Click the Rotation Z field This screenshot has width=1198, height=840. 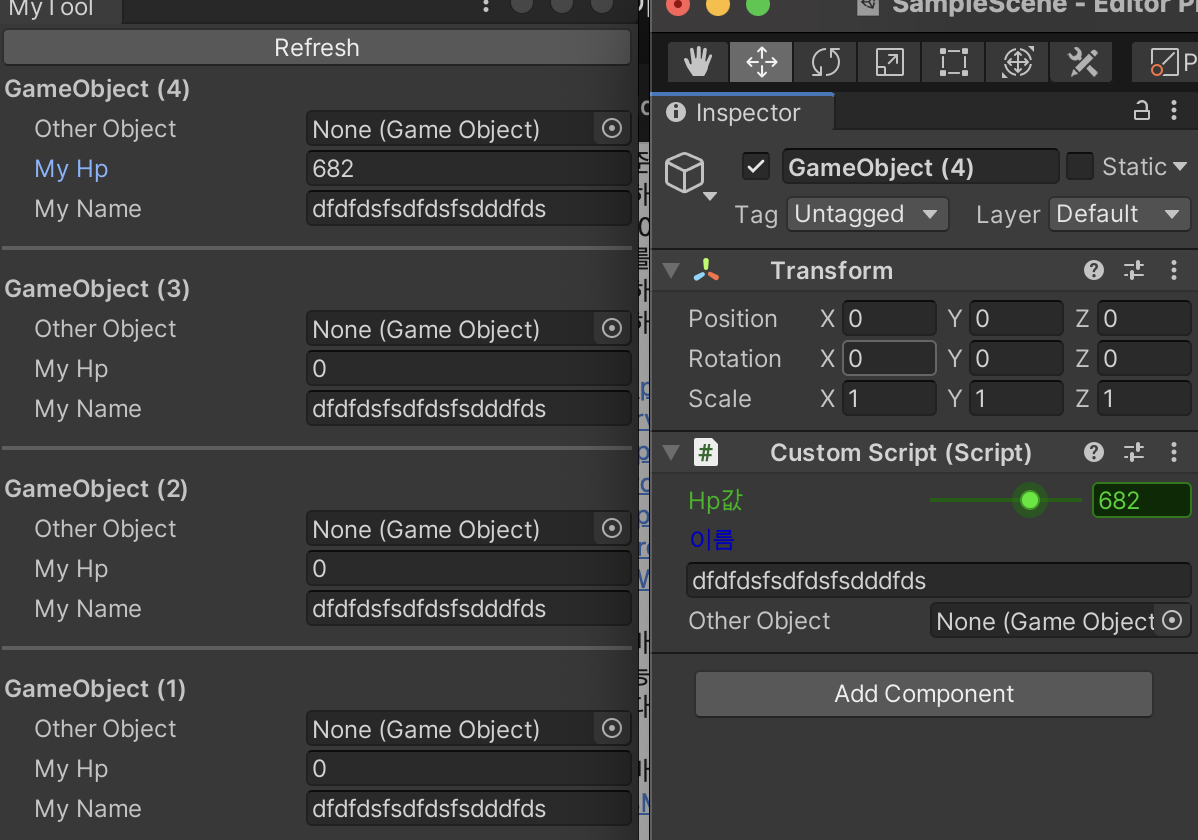(x=1144, y=358)
